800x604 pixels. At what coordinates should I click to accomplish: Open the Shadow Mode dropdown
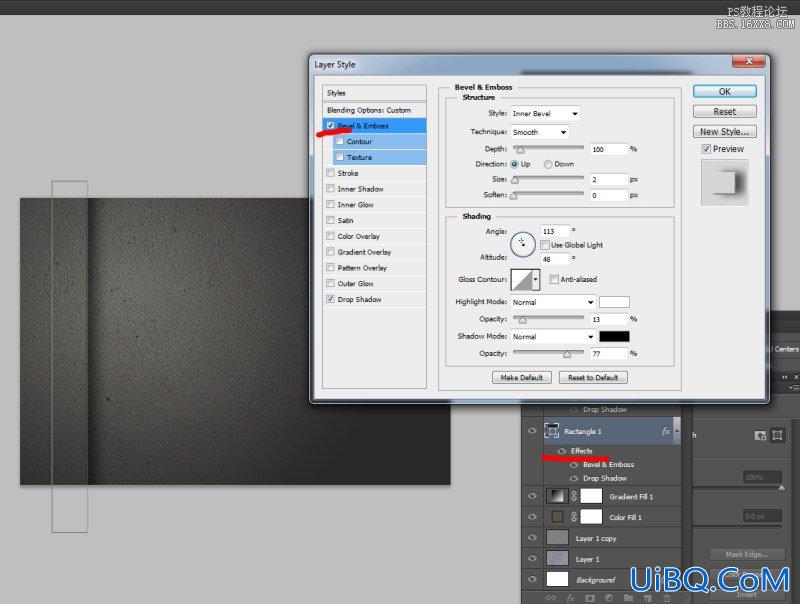pos(553,337)
